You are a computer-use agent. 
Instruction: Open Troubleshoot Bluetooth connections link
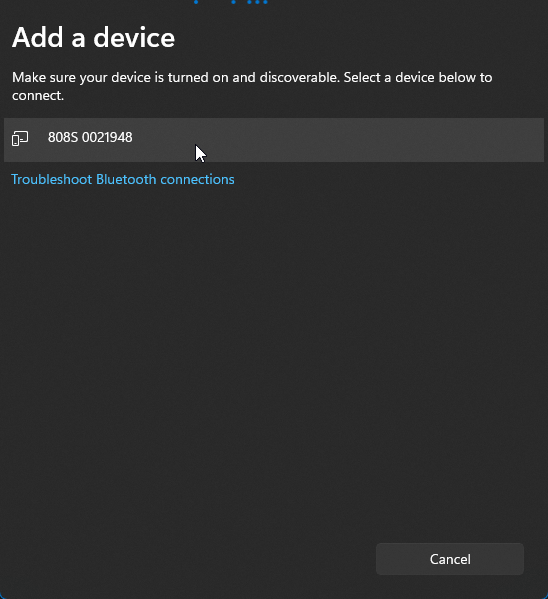tap(123, 180)
